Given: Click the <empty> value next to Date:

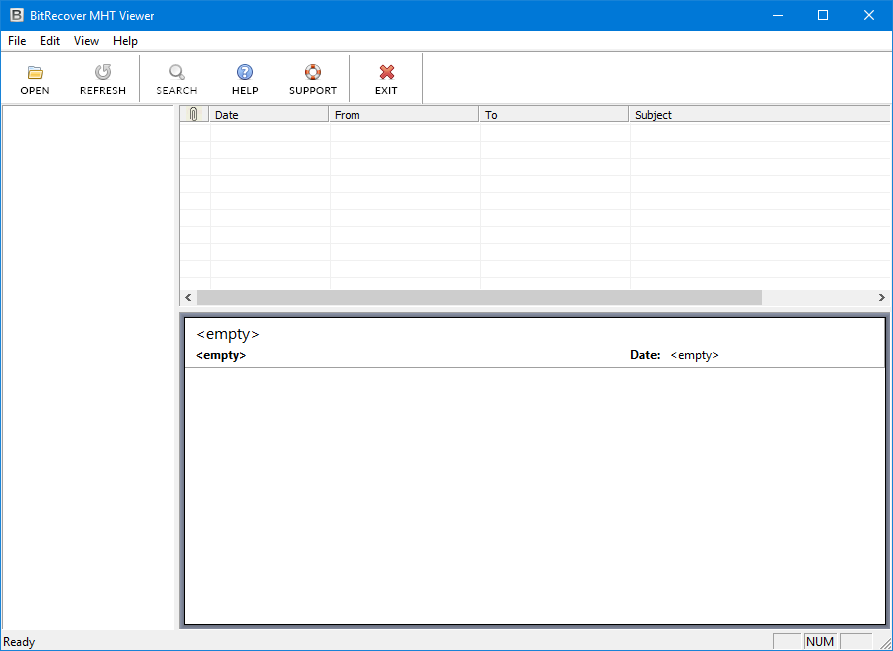Looking at the screenshot, I should [x=695, y=355].
